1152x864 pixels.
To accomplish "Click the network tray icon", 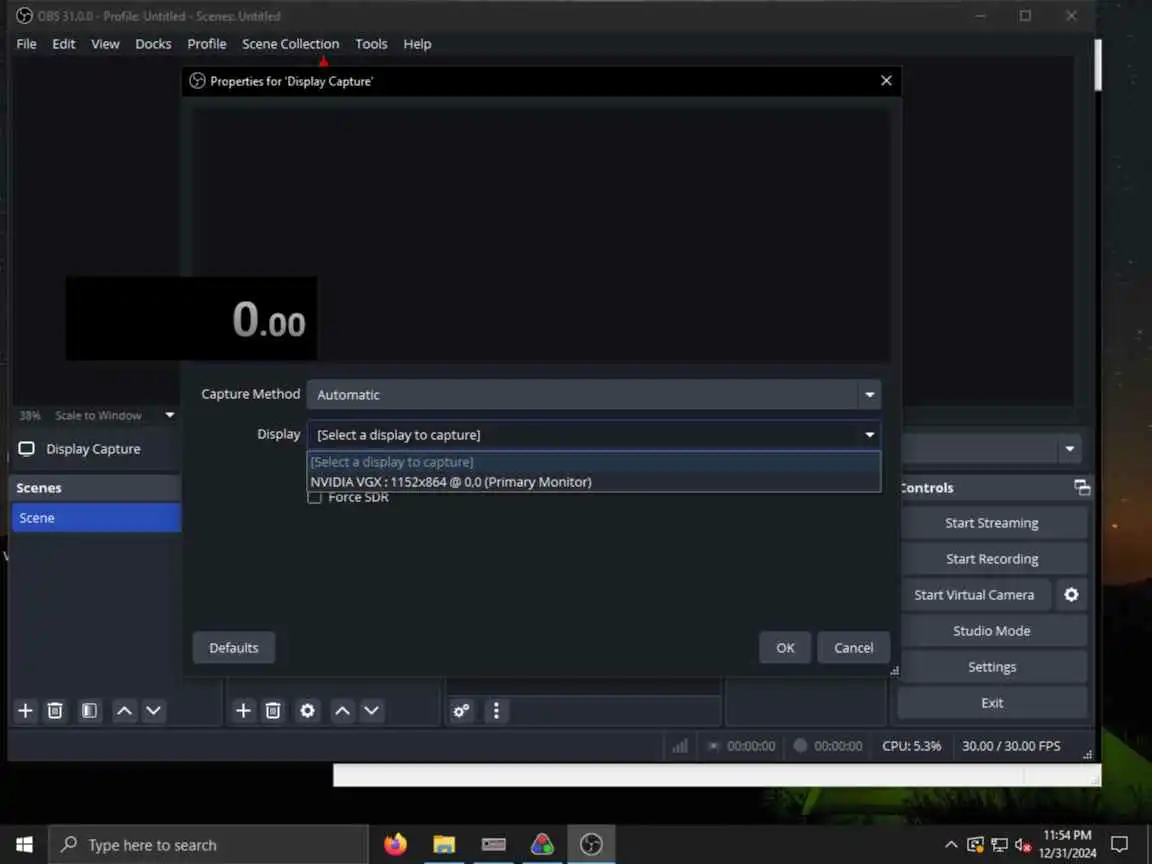I will point(999,845).
